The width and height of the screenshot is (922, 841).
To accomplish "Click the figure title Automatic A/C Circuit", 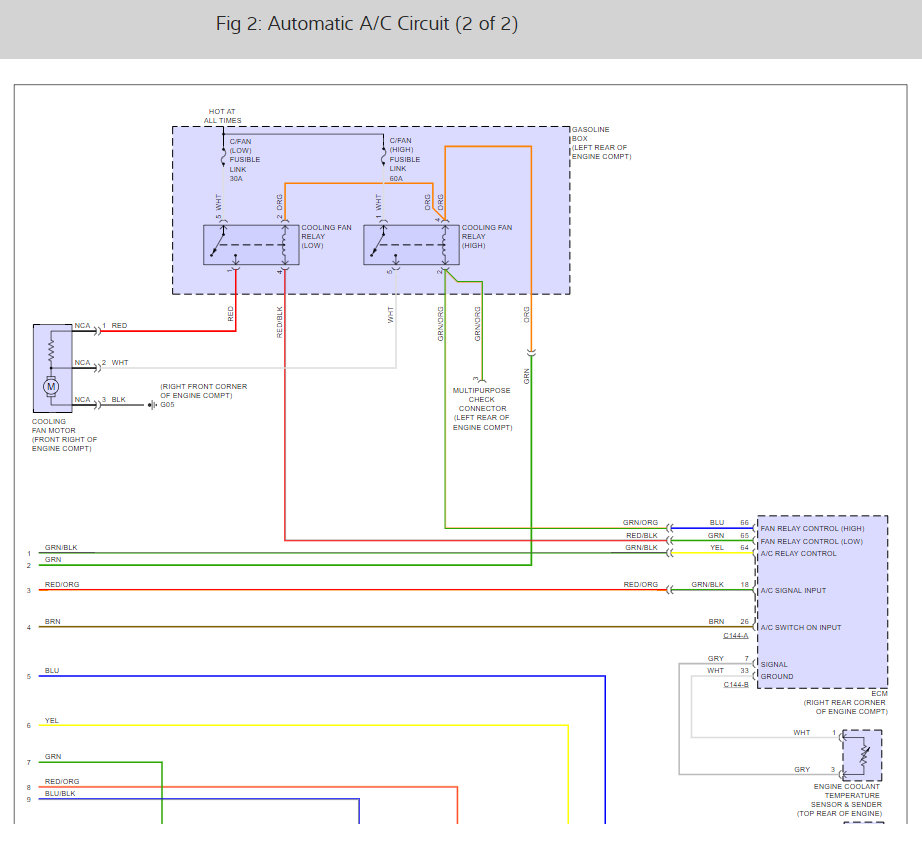I will [x=367, y=24].
